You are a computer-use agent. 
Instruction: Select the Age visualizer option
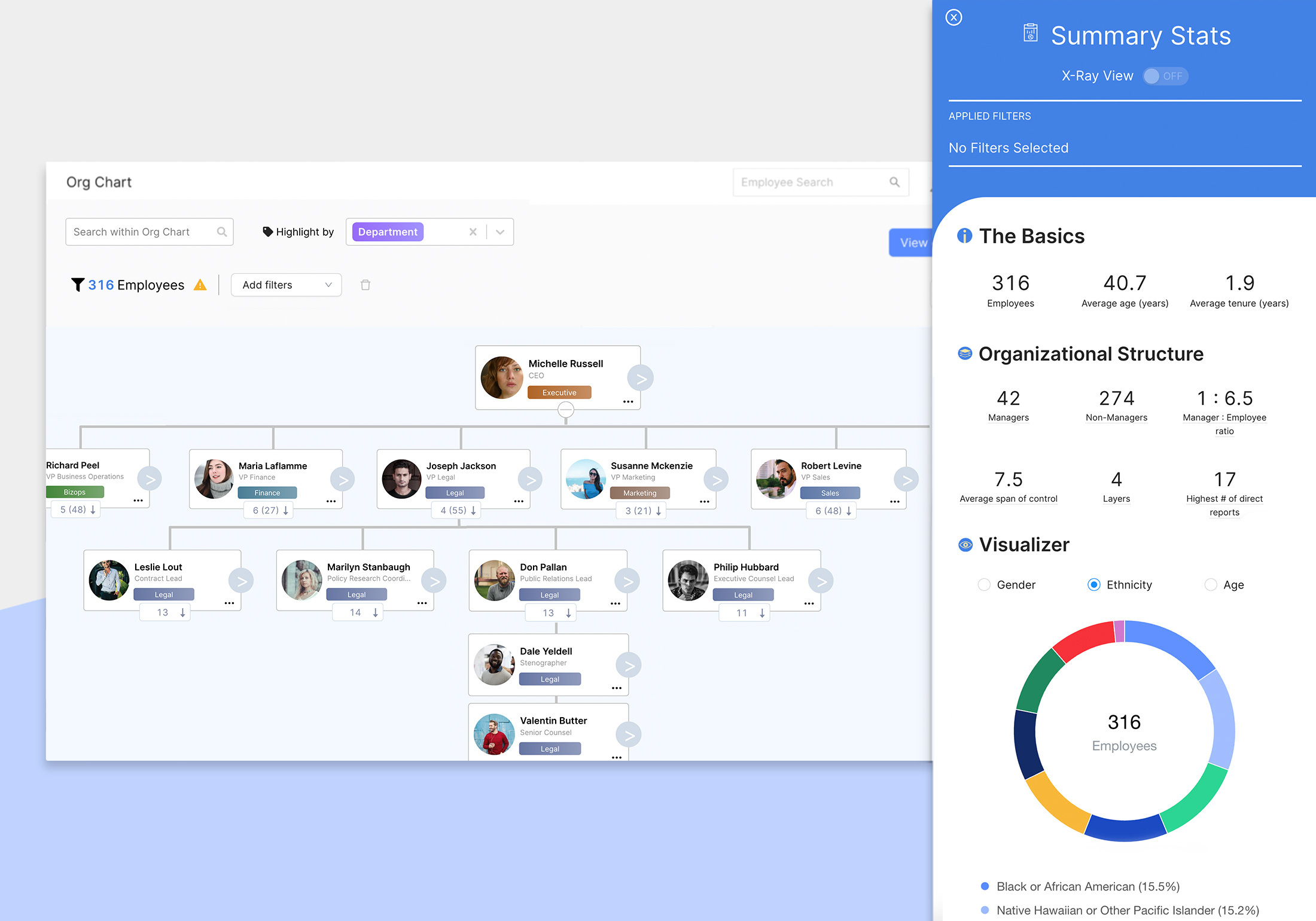coord(1211,585)
